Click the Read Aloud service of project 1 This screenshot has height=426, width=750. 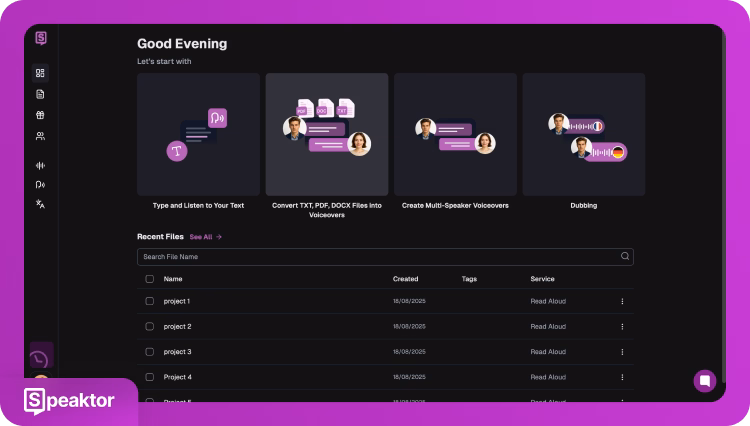tap(548, 301)
